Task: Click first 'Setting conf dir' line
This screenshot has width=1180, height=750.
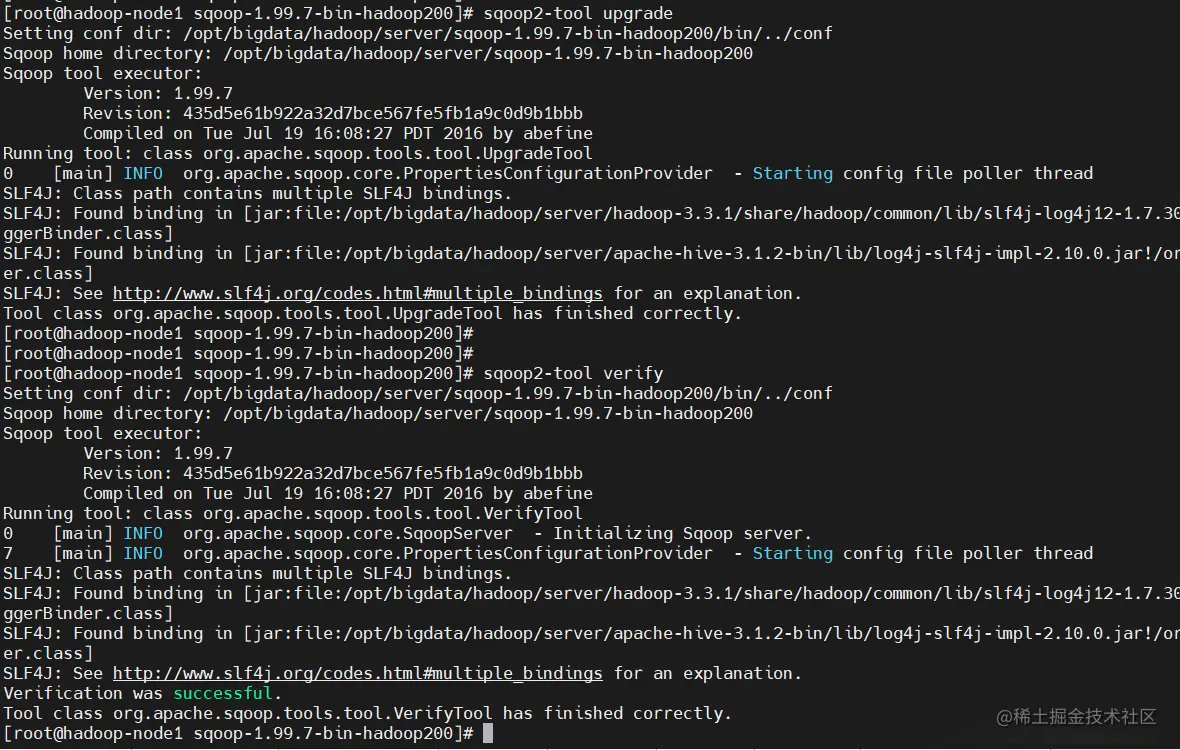Action: coord(418,33)
